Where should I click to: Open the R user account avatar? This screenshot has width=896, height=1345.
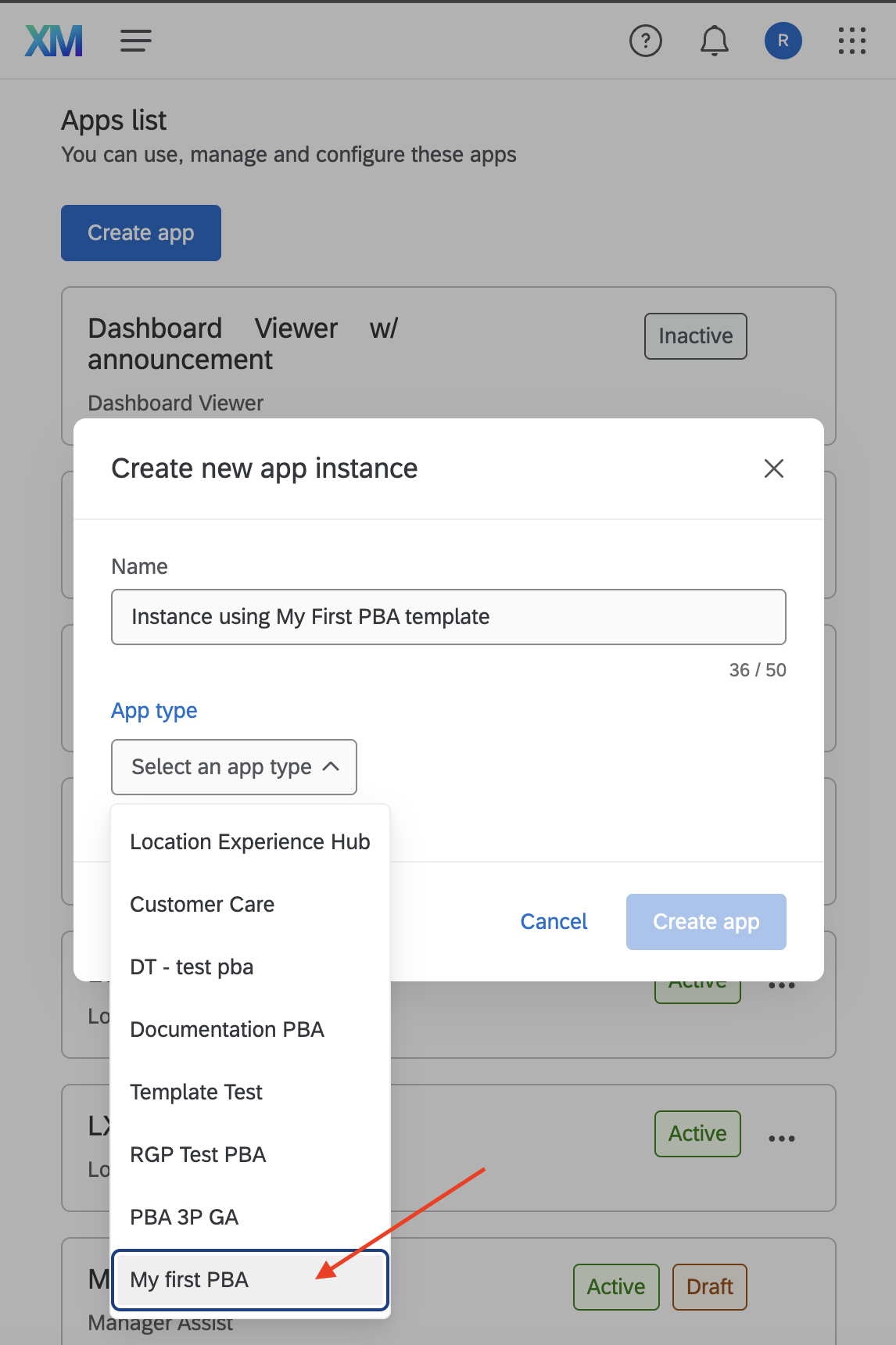(783, 41)
